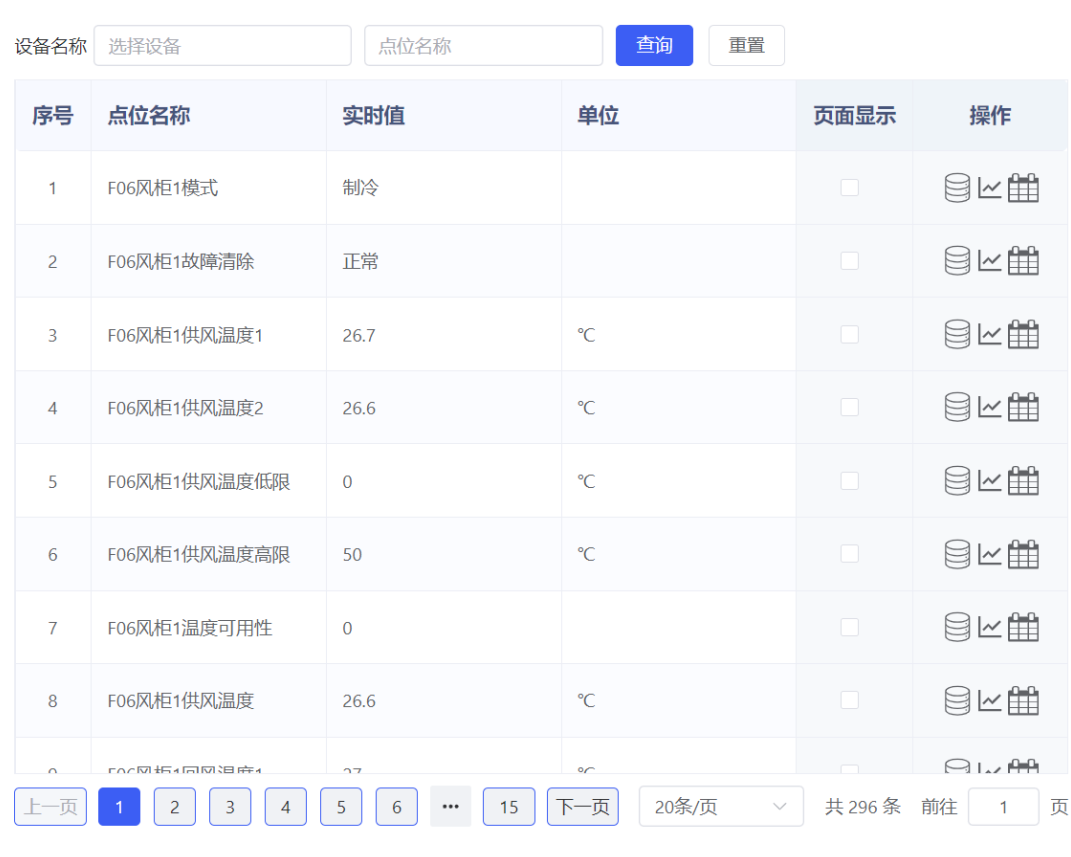The image size is (1071, 857).
Task: Click database icon in F06风柜1供风温度2 row
Action: (x=957, y=408)
